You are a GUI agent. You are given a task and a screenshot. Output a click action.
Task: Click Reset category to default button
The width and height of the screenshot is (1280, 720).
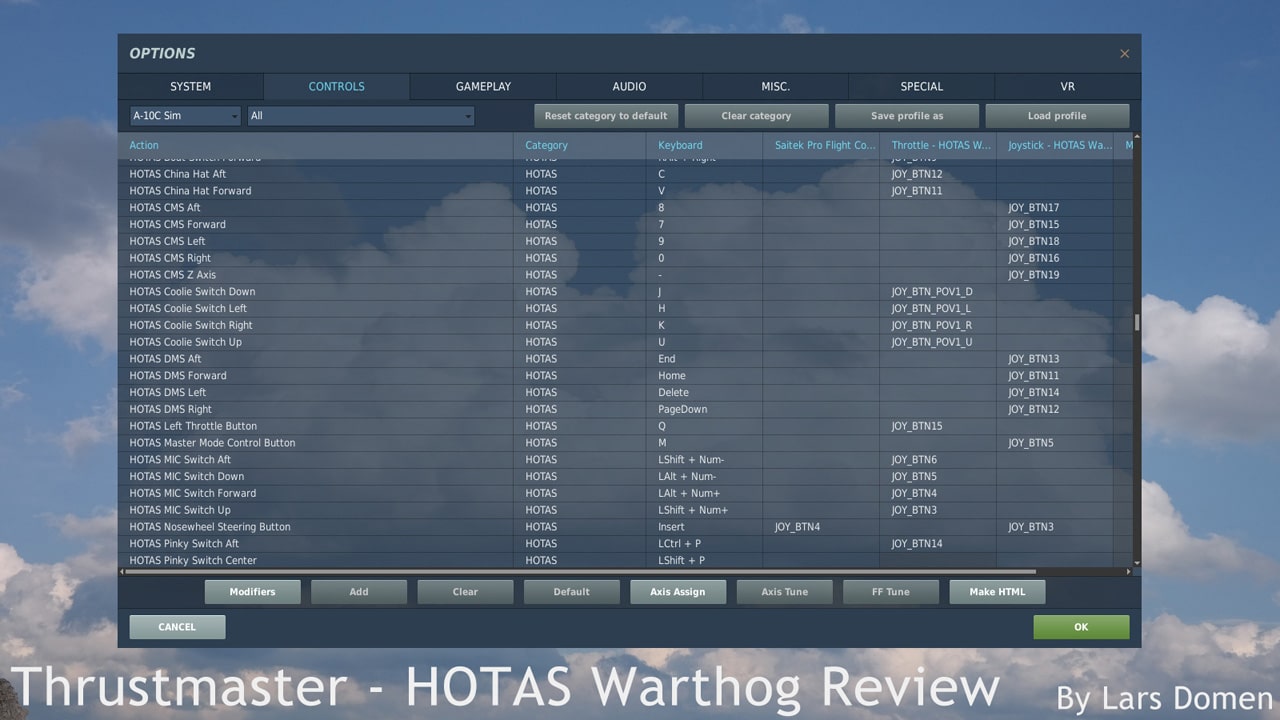[606, 116]
